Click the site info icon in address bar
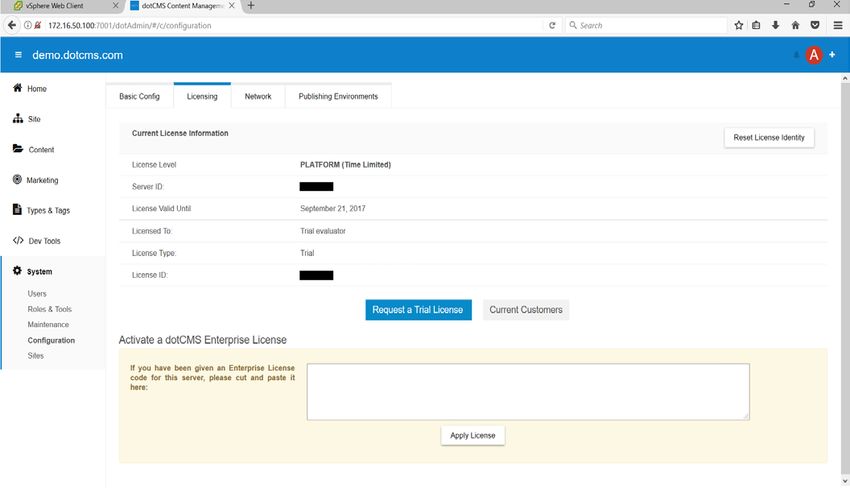Viewport: 850px width, 488px height. coord(28,25)
